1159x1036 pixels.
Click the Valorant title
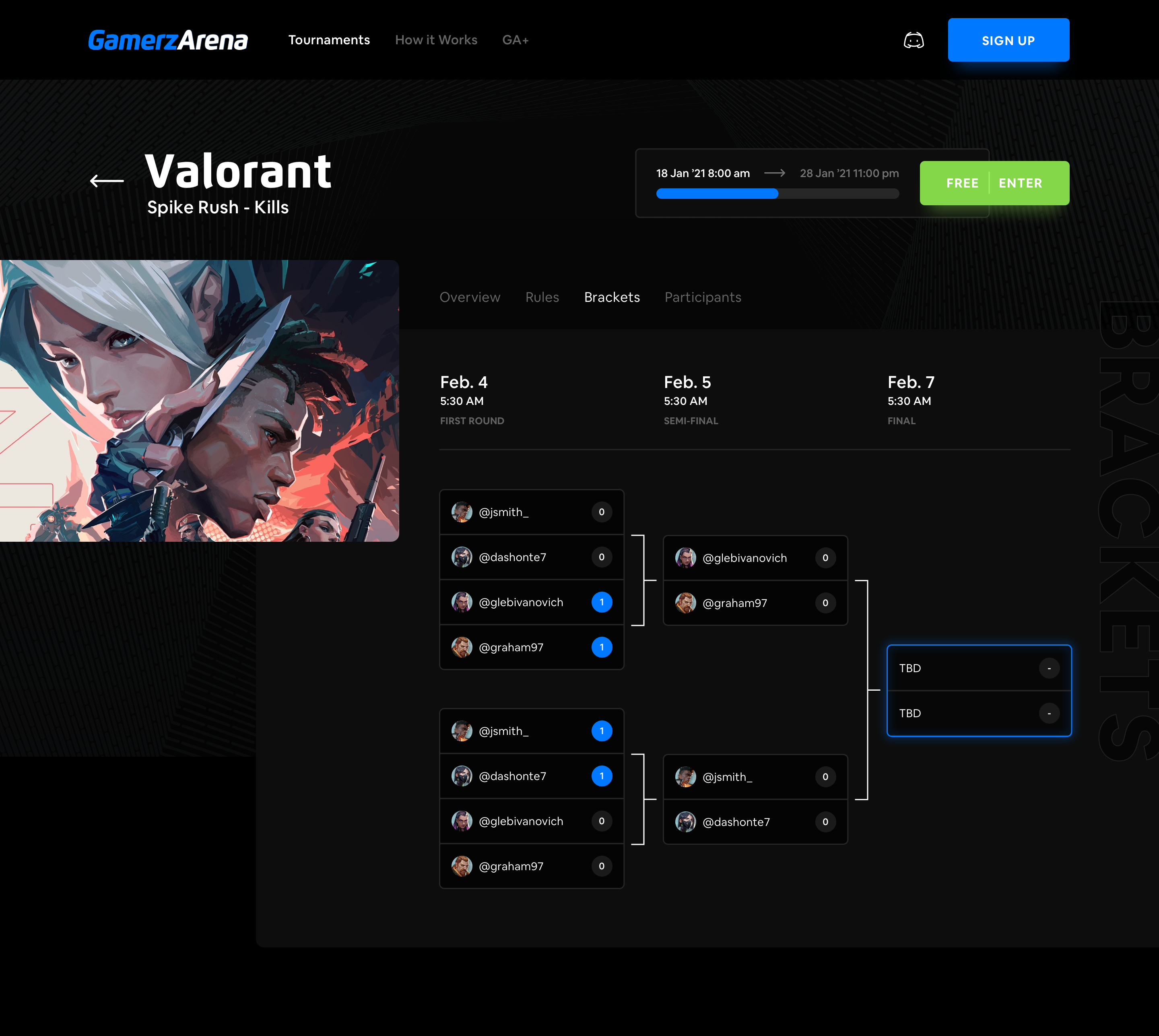238,171
